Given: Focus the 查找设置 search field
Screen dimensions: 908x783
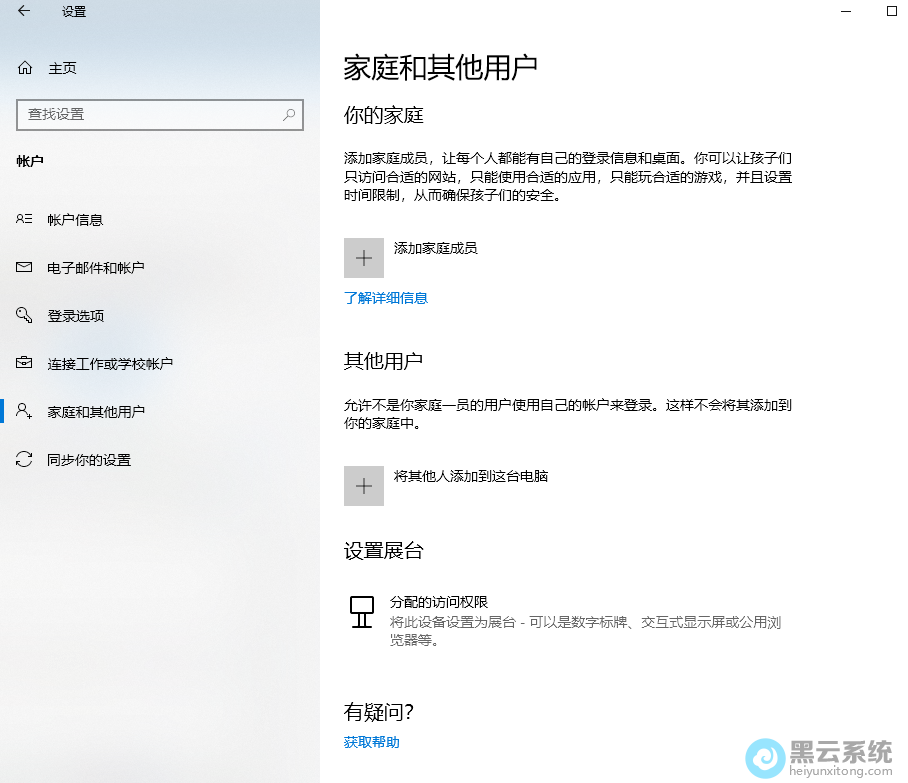Looking at the screenshot, I should click(x=150, y=115).
